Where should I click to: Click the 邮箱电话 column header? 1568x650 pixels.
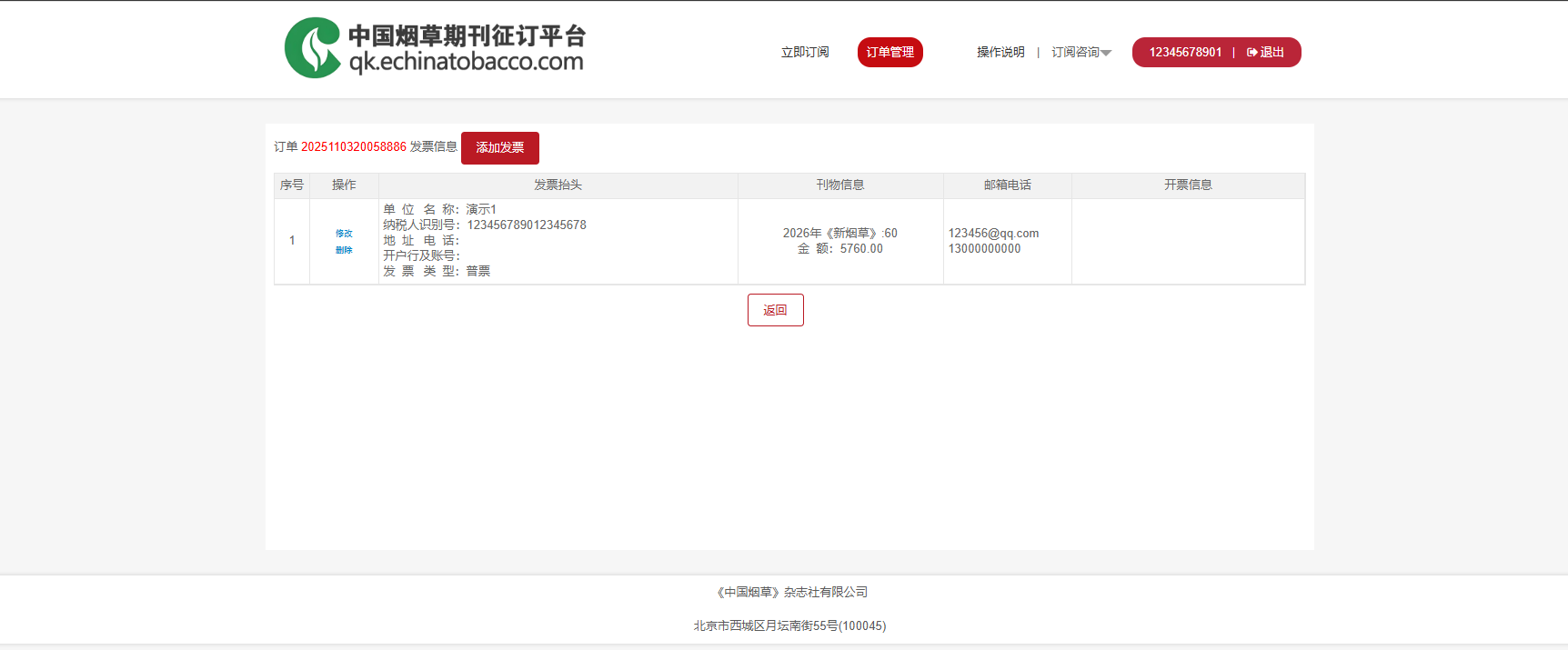1007,185
